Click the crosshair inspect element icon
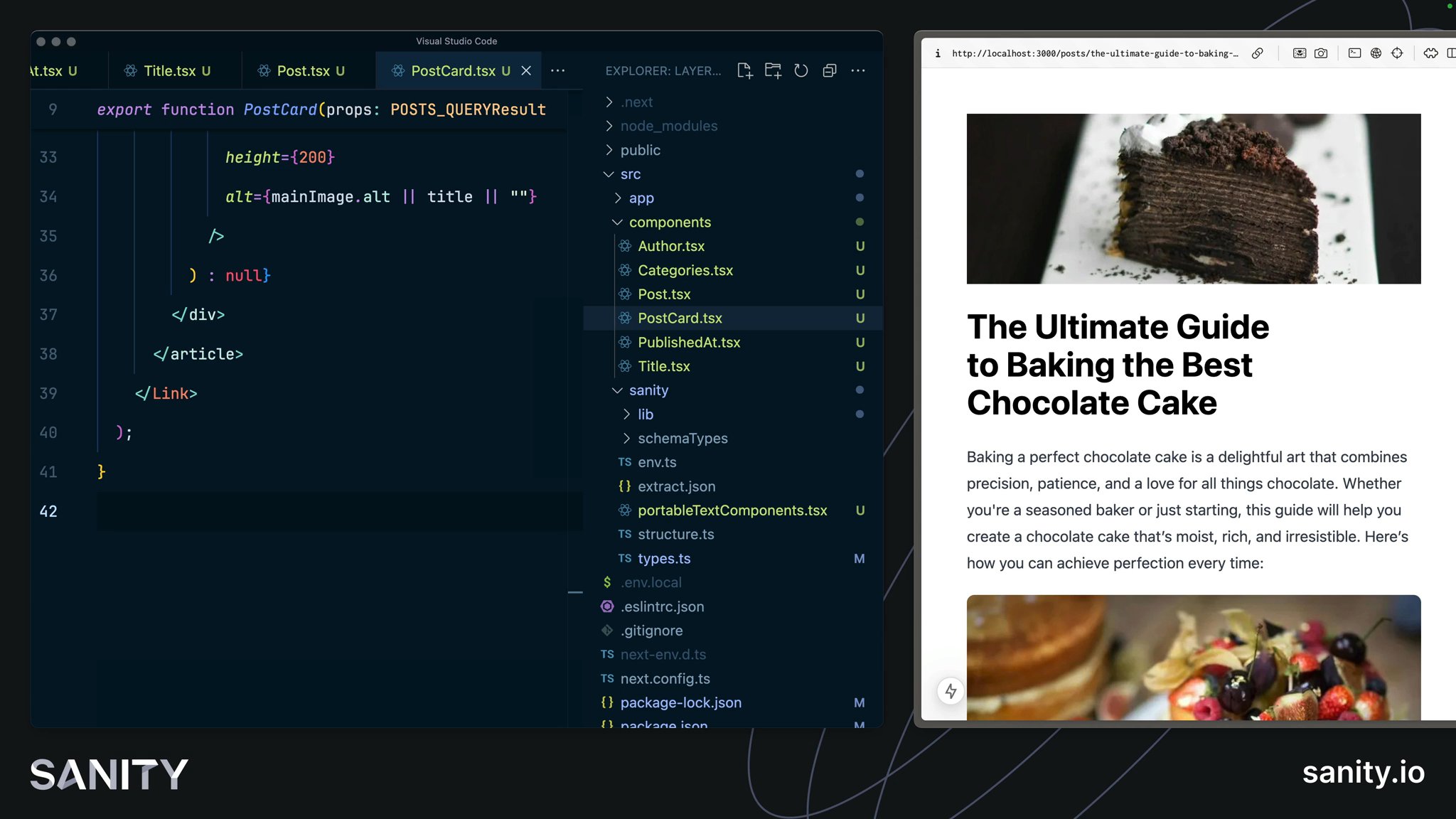 1397,53
